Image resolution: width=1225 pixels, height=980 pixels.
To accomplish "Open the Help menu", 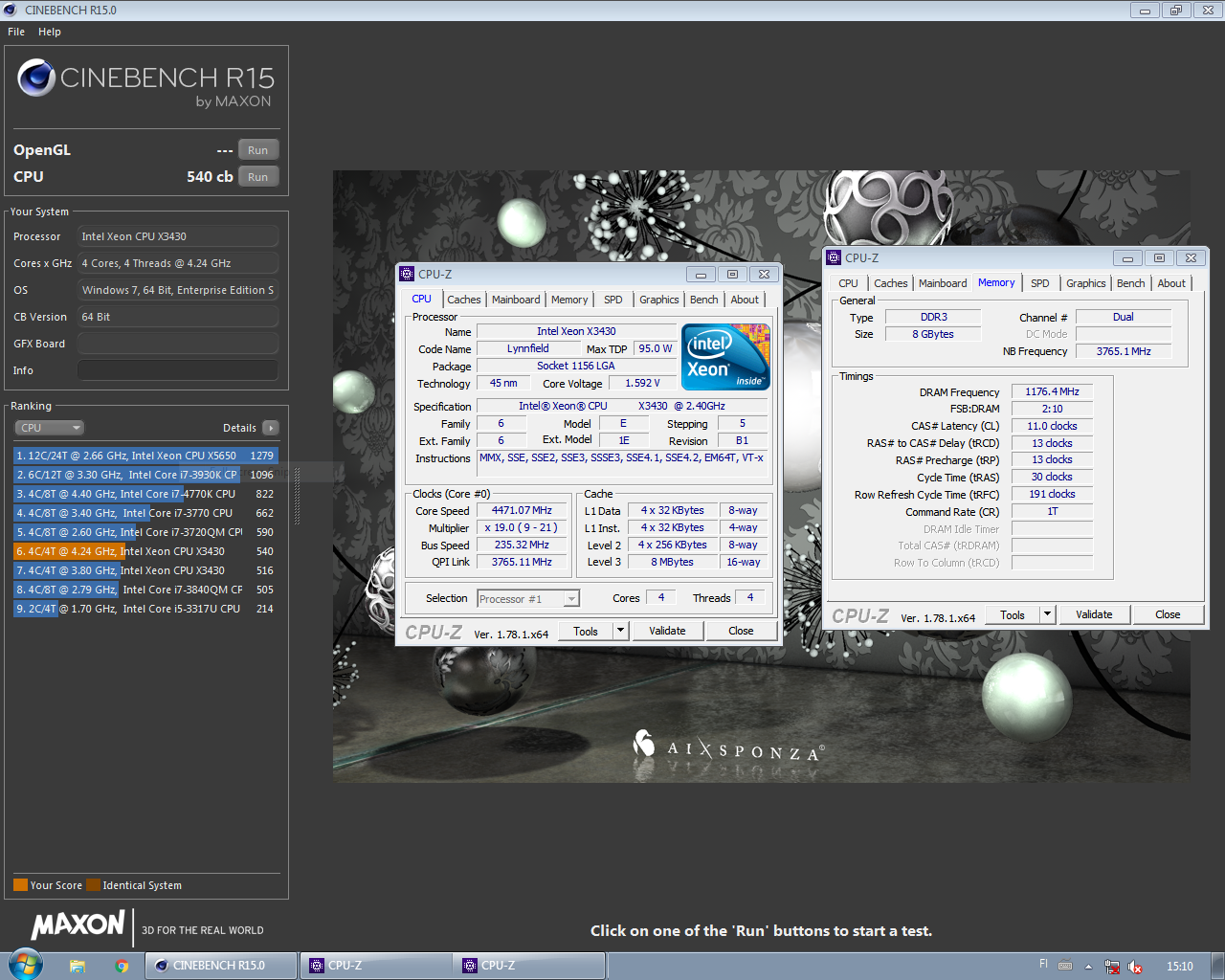I will [50, 32].
